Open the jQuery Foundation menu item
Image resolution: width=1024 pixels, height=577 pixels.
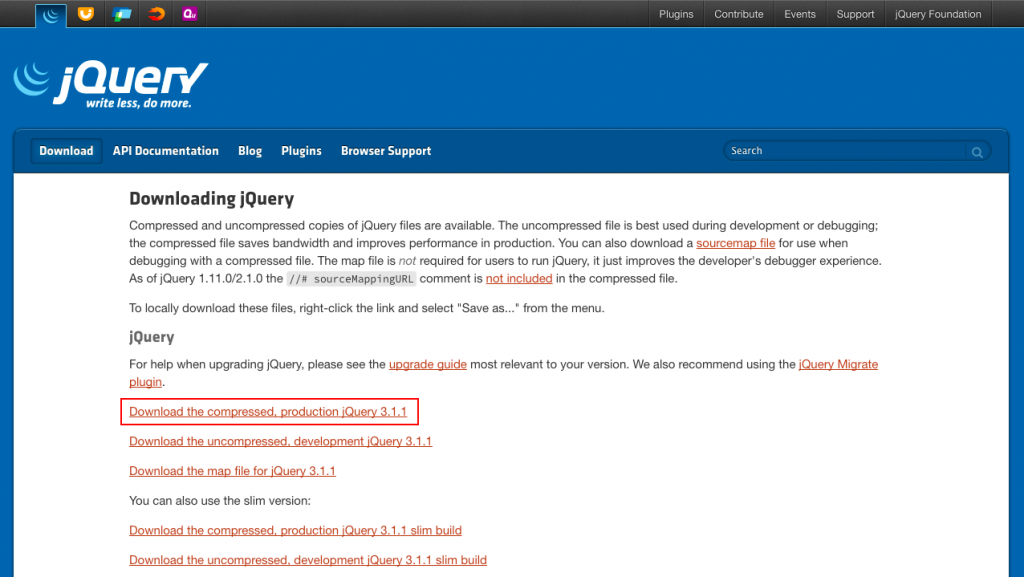click(x=936, y=14)
